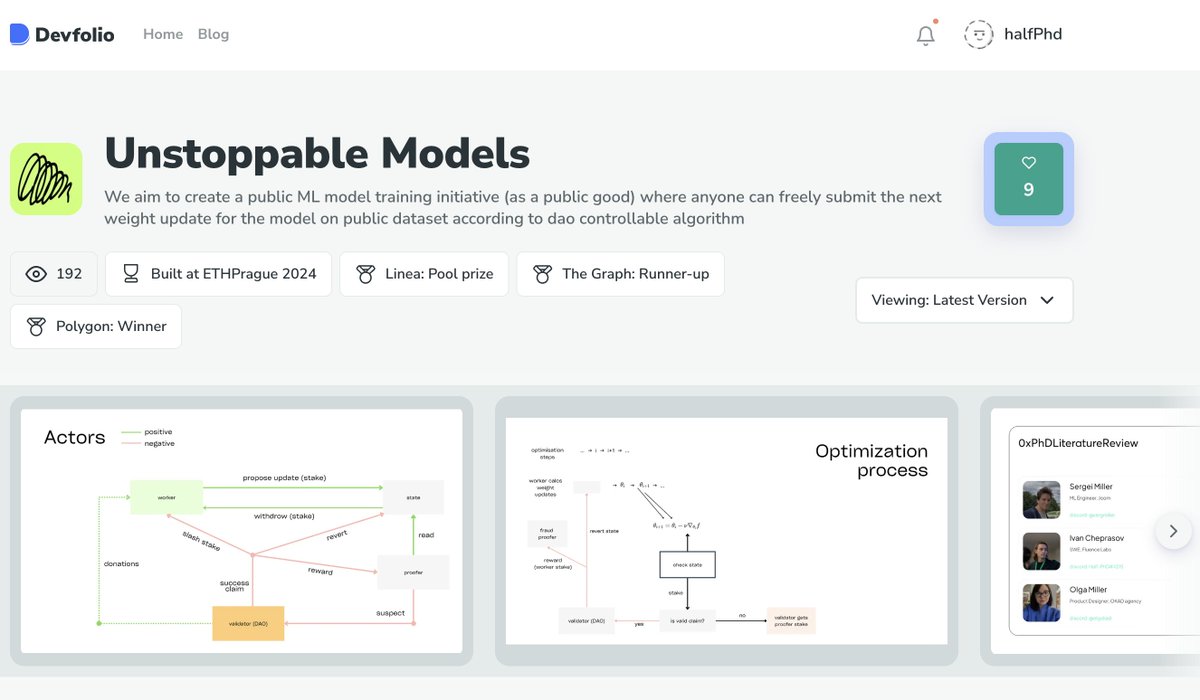Click the Unstoppable Models title

317,153
